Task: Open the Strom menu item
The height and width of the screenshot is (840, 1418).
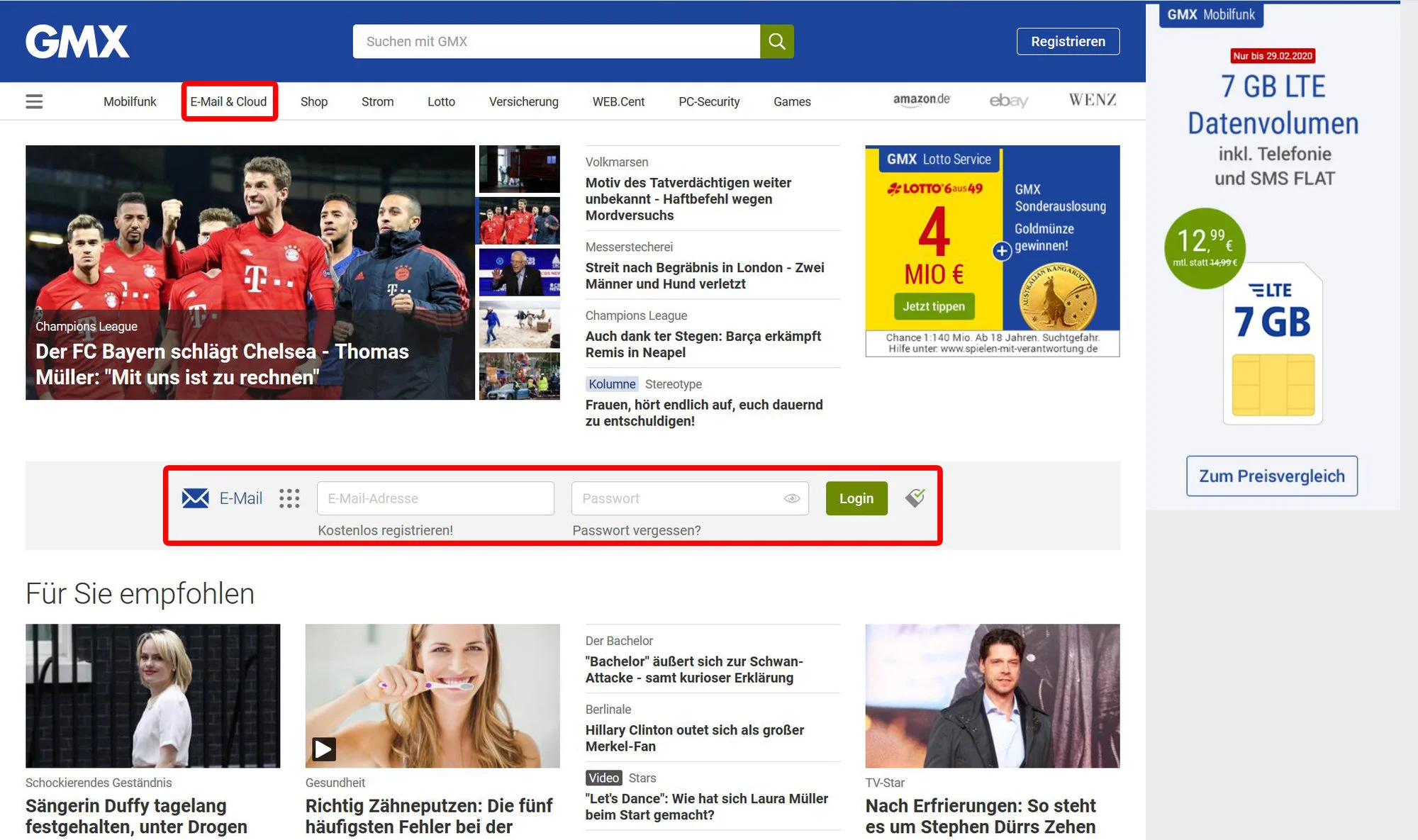Action: tap(377, 101)
